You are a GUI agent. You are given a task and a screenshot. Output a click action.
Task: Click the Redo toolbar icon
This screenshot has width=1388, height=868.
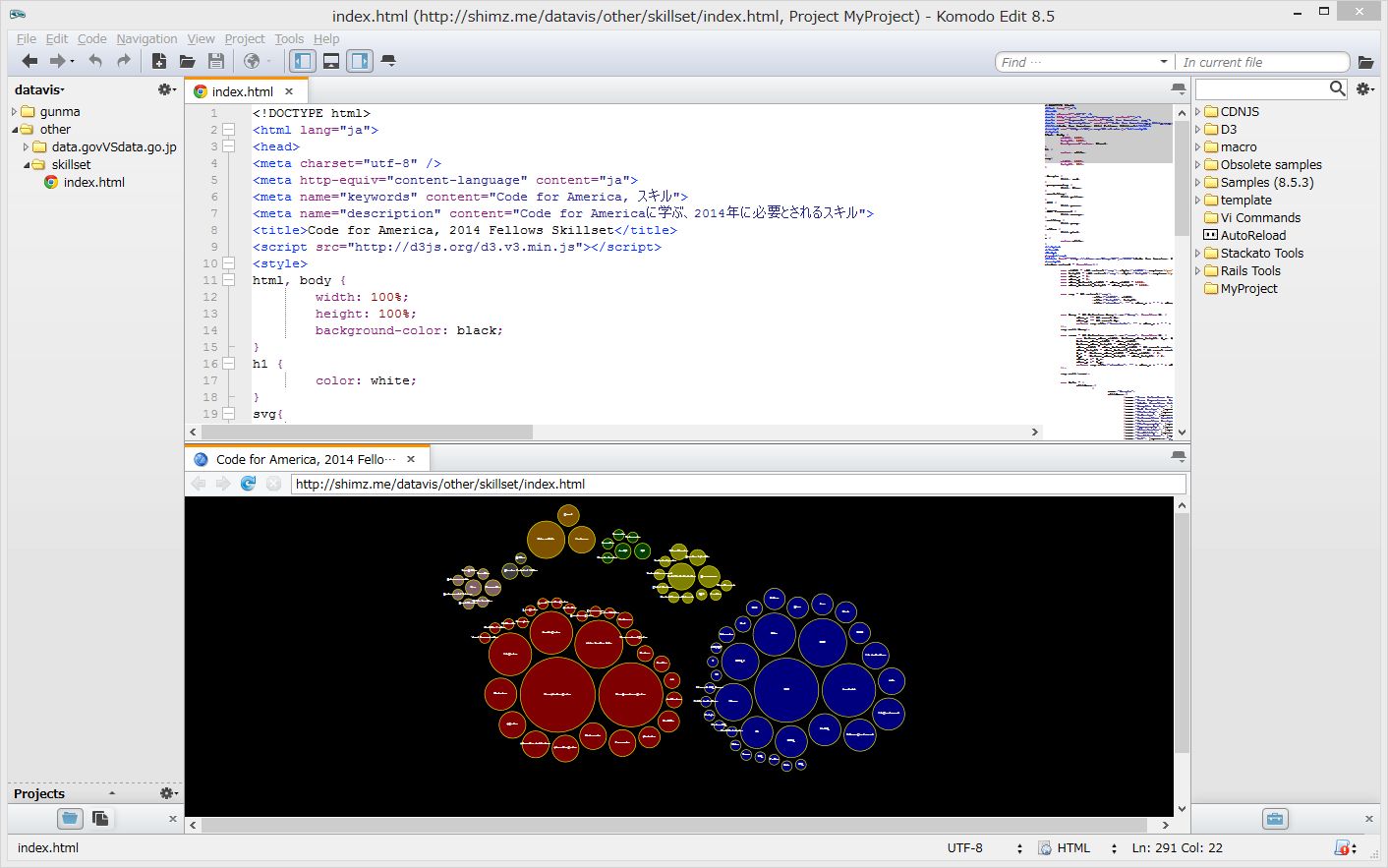pyautogui.click(x=124, y=61)
